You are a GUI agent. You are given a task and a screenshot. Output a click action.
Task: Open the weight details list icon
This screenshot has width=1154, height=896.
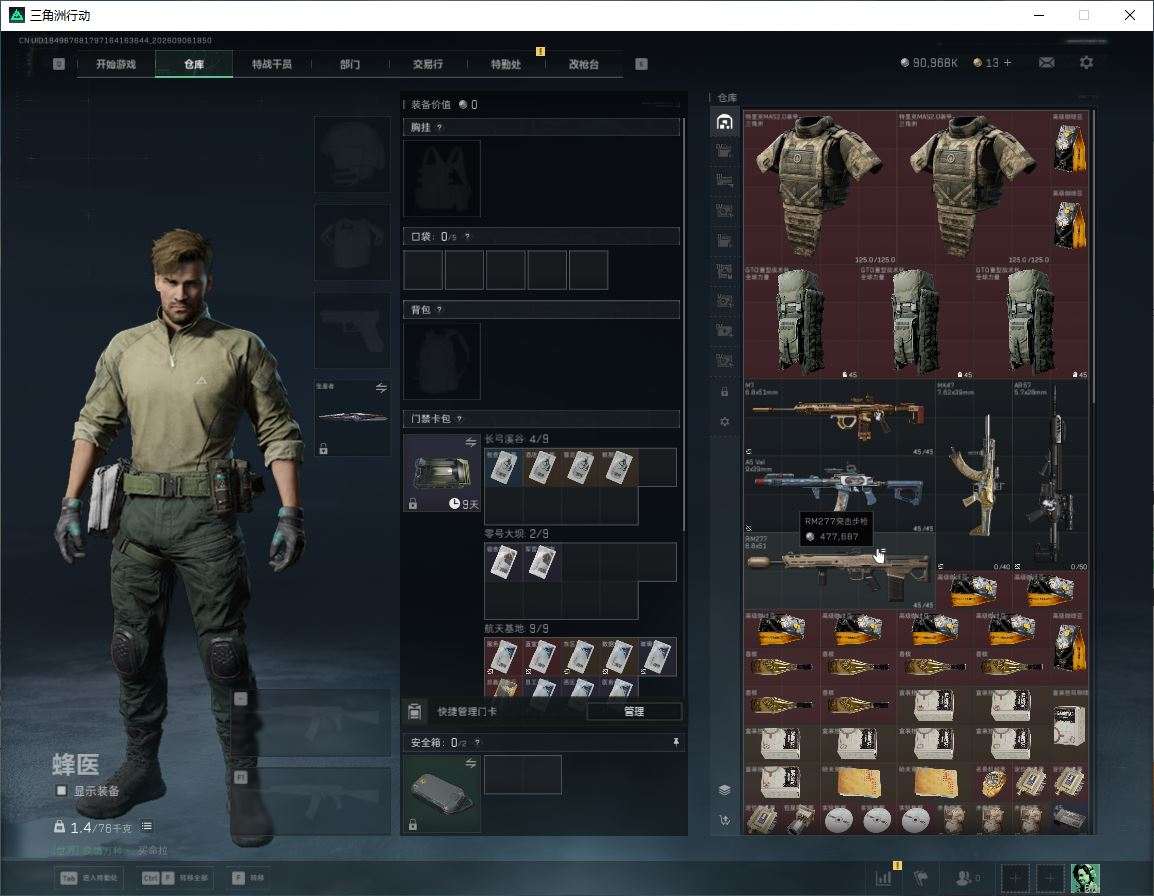[x=147, y=827]
